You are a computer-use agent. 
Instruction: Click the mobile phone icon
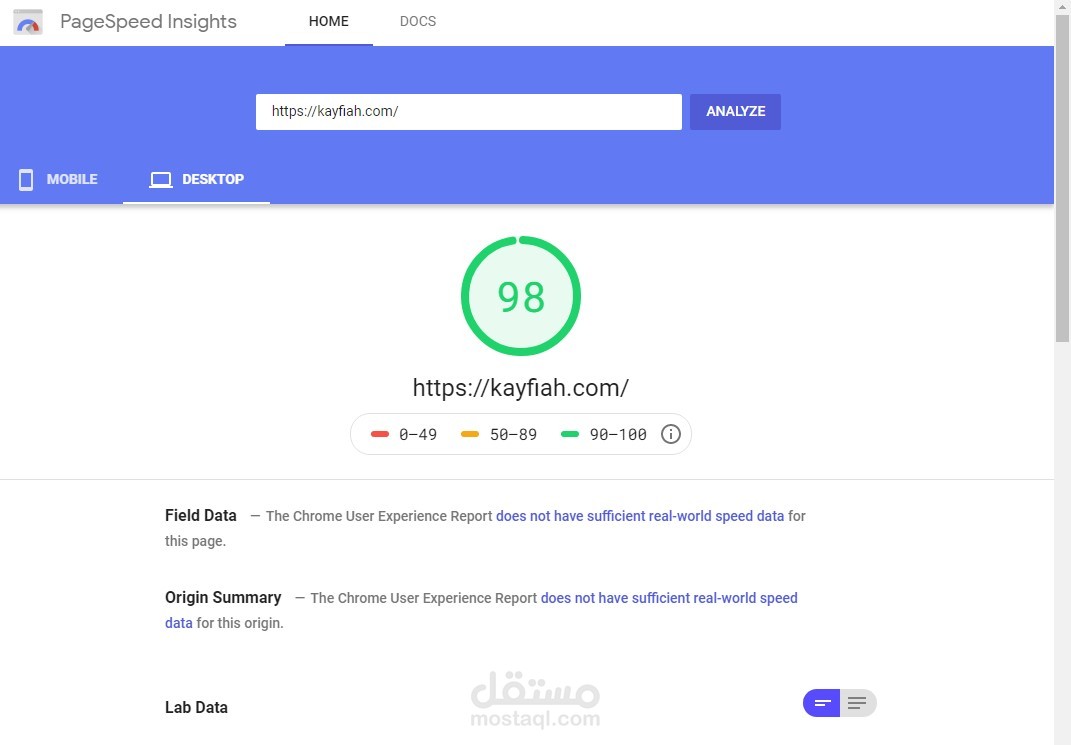pos(26,180)
